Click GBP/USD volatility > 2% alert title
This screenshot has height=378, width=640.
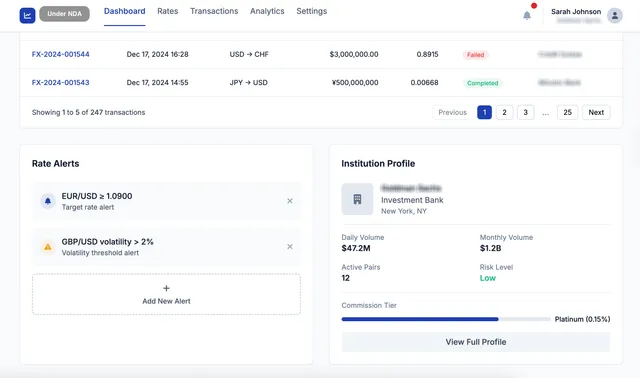pos(107,242)
